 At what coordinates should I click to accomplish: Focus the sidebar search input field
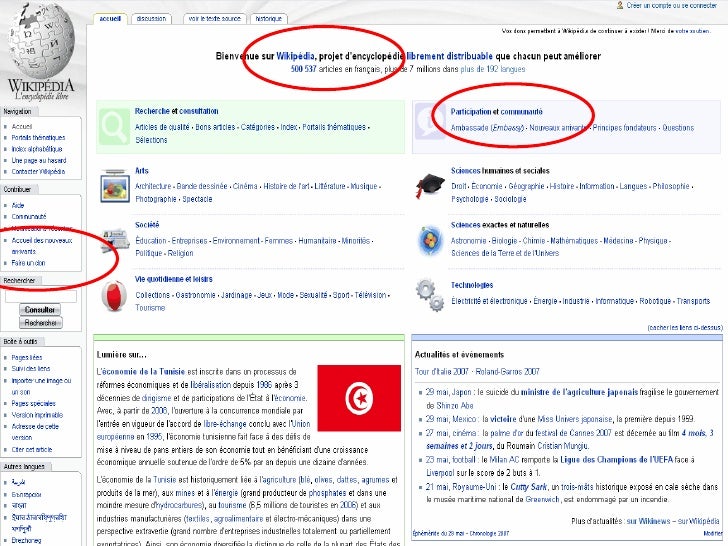(x=41, y=296)
